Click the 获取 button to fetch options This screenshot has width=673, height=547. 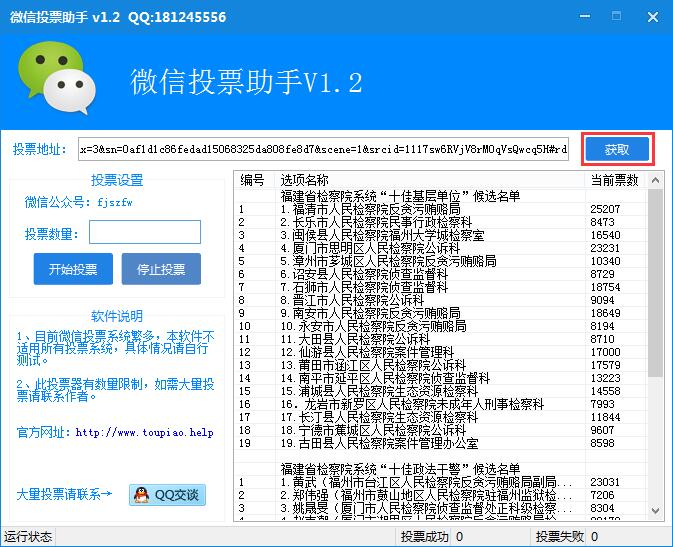[617, 150]
